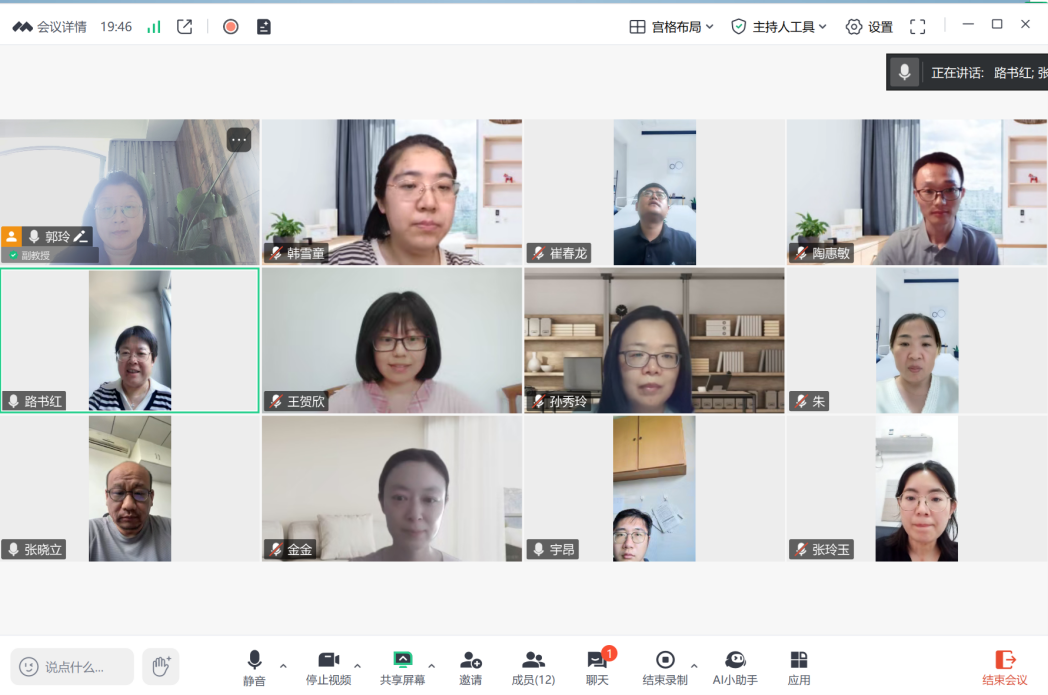Open the AI小助手 assistant
Screen dimensions: 1048x695
click(735, 668)
